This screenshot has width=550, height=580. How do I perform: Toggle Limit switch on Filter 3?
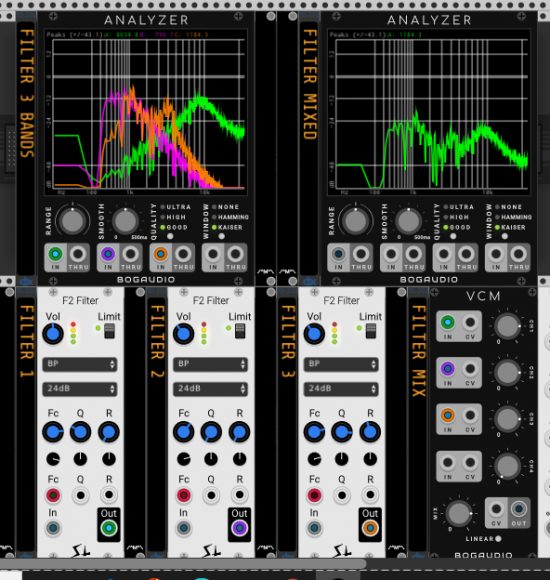point(371,331)
